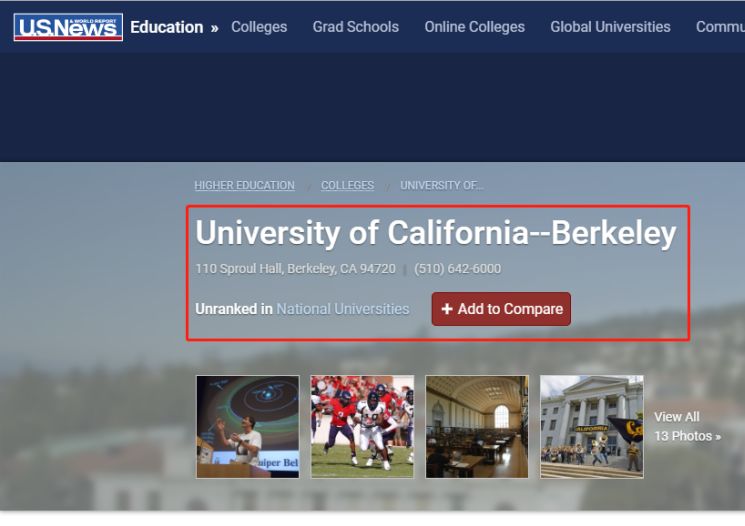Open the Education section link
This screenshot has height=526, width=745.
(166, 27)
